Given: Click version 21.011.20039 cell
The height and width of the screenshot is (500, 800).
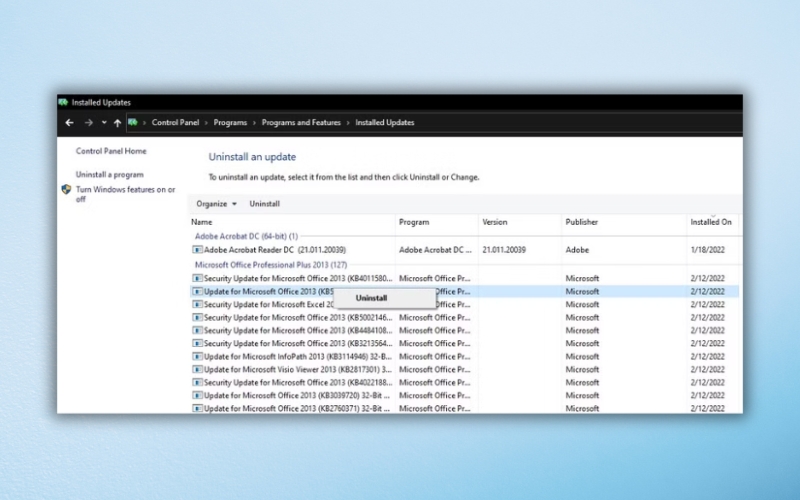Looking at the screenshot, I should [x=504, y=250].
